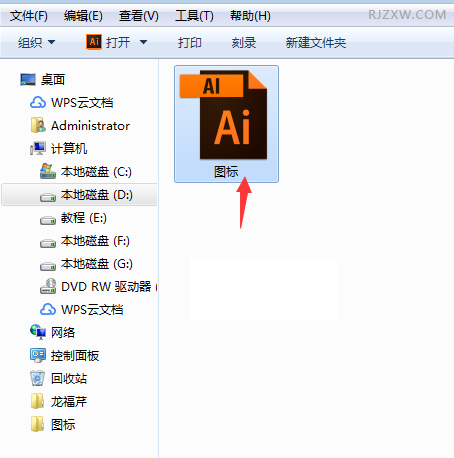454x458 pixels.
Task: Click the 计算机 computer icon
Action: coord(38,149)
